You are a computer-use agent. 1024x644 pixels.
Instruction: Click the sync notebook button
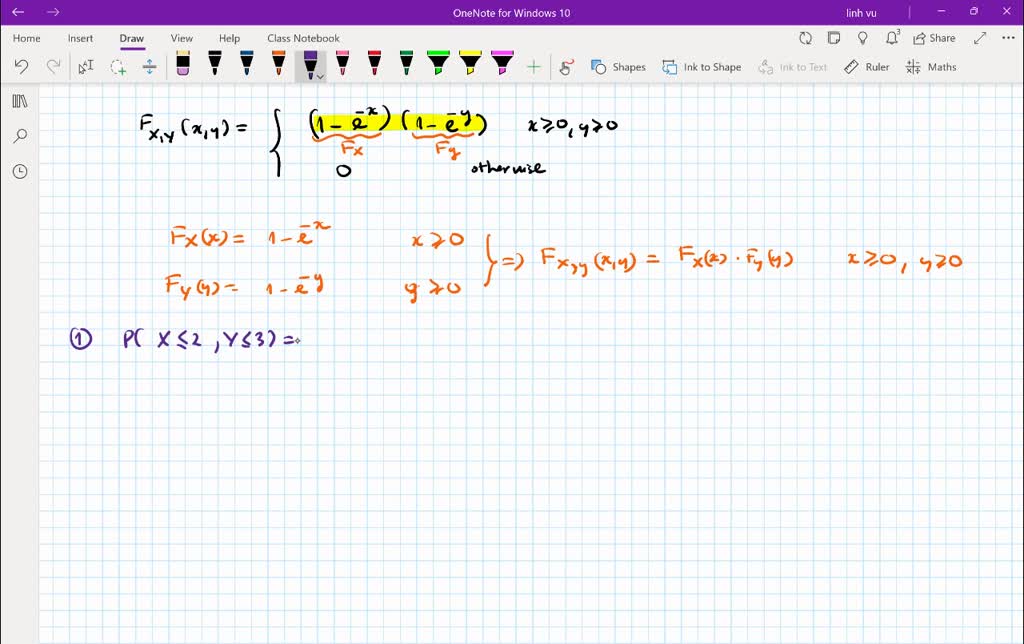806,37
